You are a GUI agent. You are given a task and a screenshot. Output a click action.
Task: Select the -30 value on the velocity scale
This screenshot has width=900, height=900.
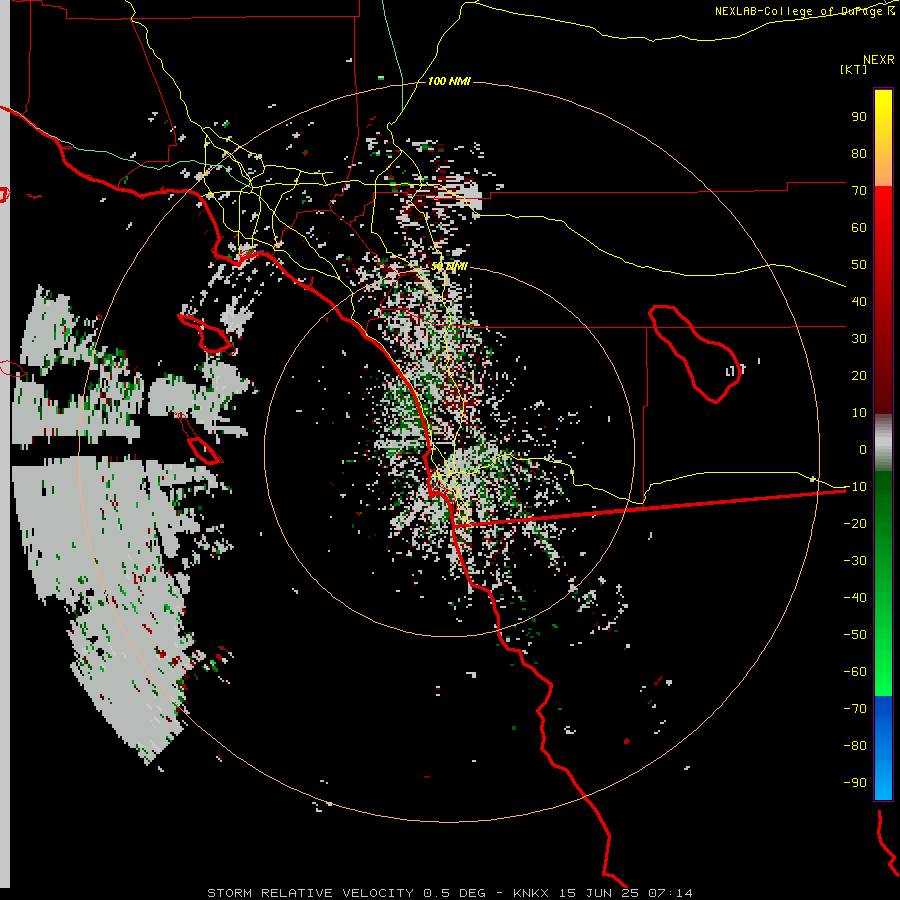click(x=855, y=561)
